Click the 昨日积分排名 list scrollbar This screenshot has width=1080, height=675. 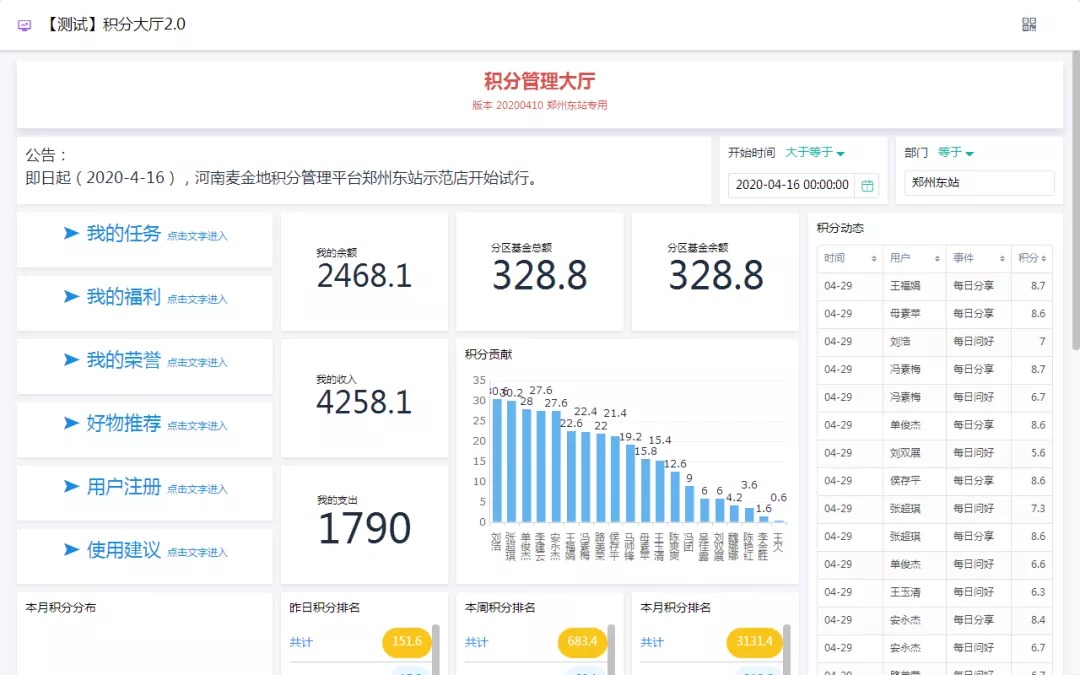[x=435, y=650]
